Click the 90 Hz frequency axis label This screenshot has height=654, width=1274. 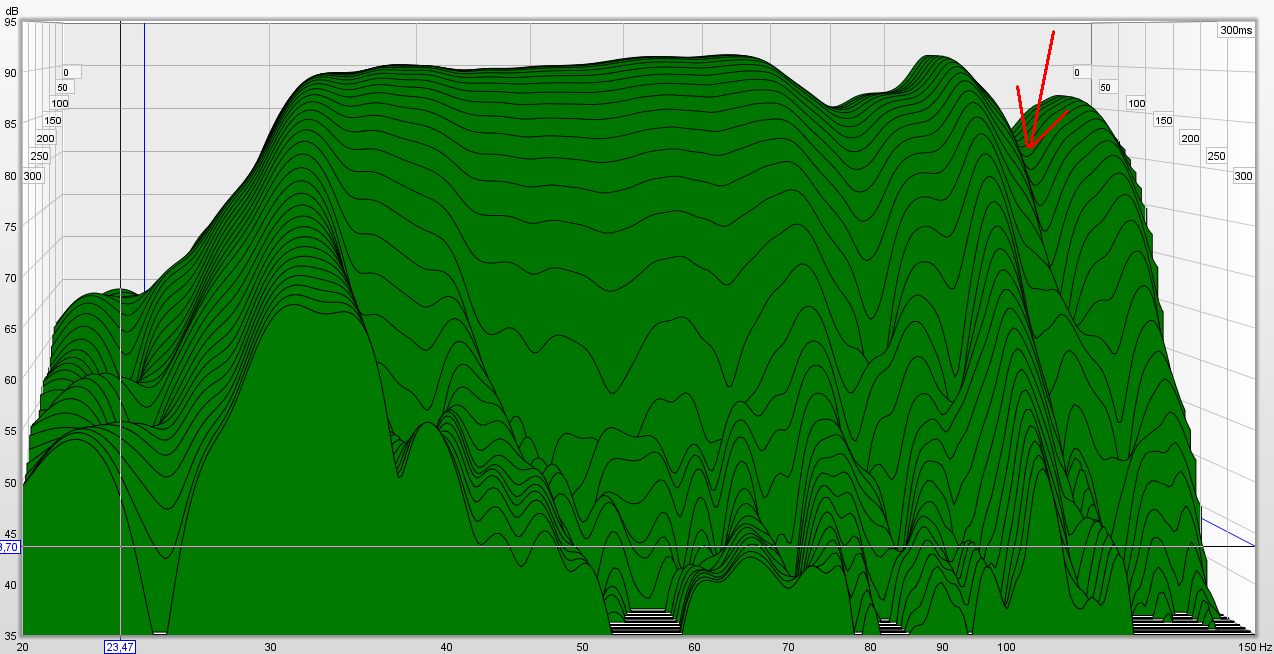[942, 647]
